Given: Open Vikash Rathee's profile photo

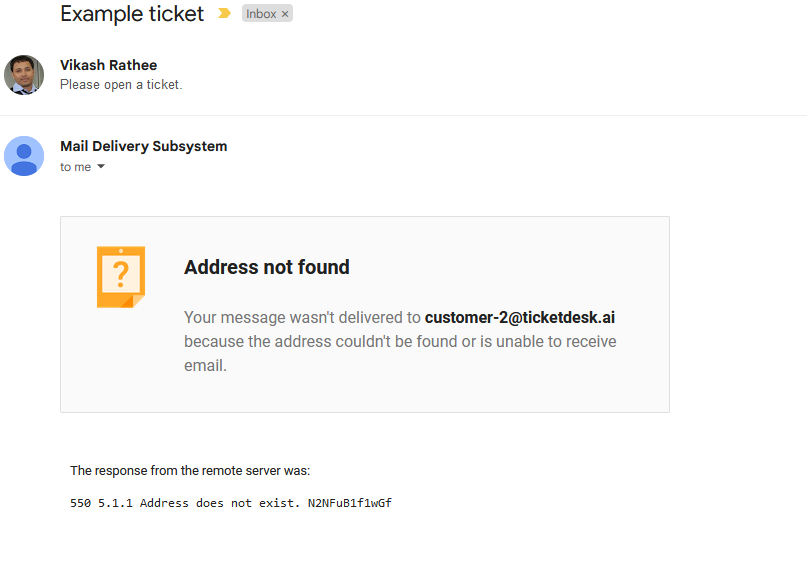Looking at the screenshot, I should coord(24,75).
